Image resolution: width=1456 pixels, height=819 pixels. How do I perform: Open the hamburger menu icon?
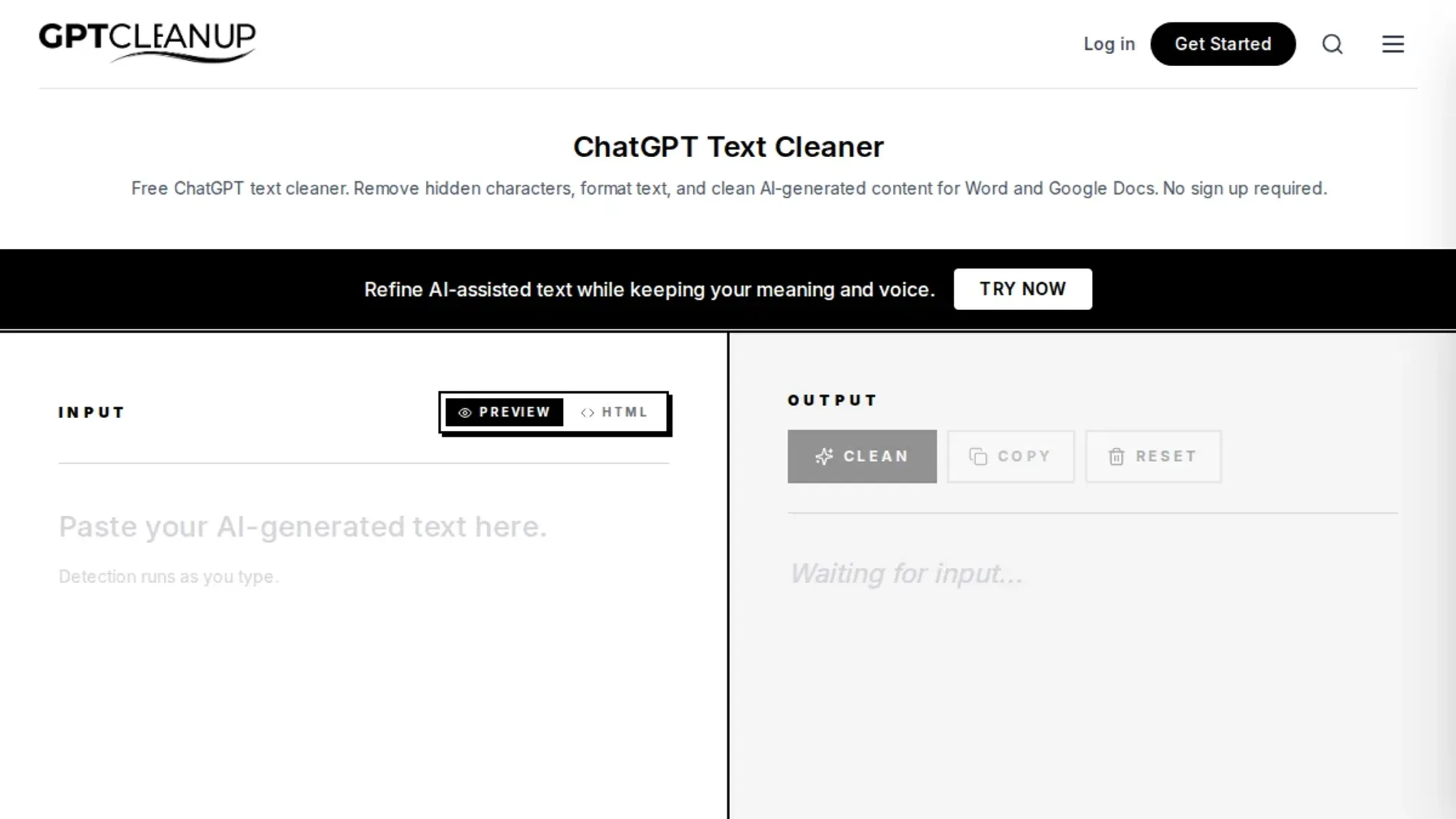tap(1393, 44)
